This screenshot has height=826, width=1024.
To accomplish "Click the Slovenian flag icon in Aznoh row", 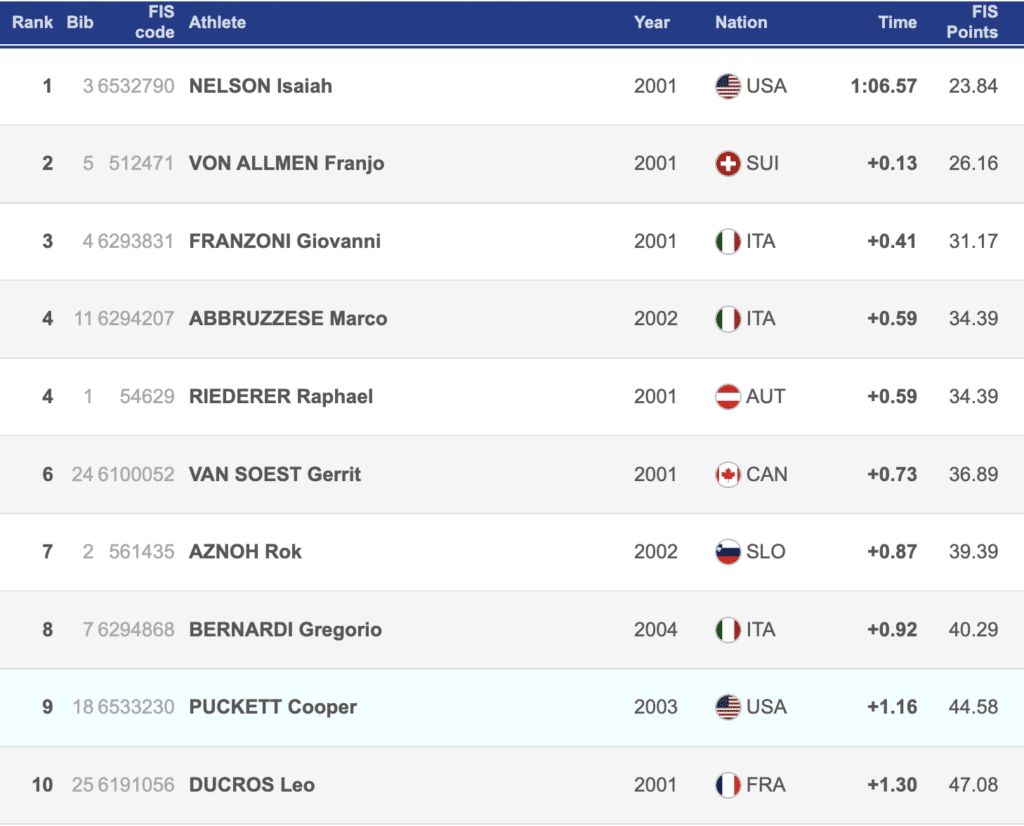I will tap(728, 551).
